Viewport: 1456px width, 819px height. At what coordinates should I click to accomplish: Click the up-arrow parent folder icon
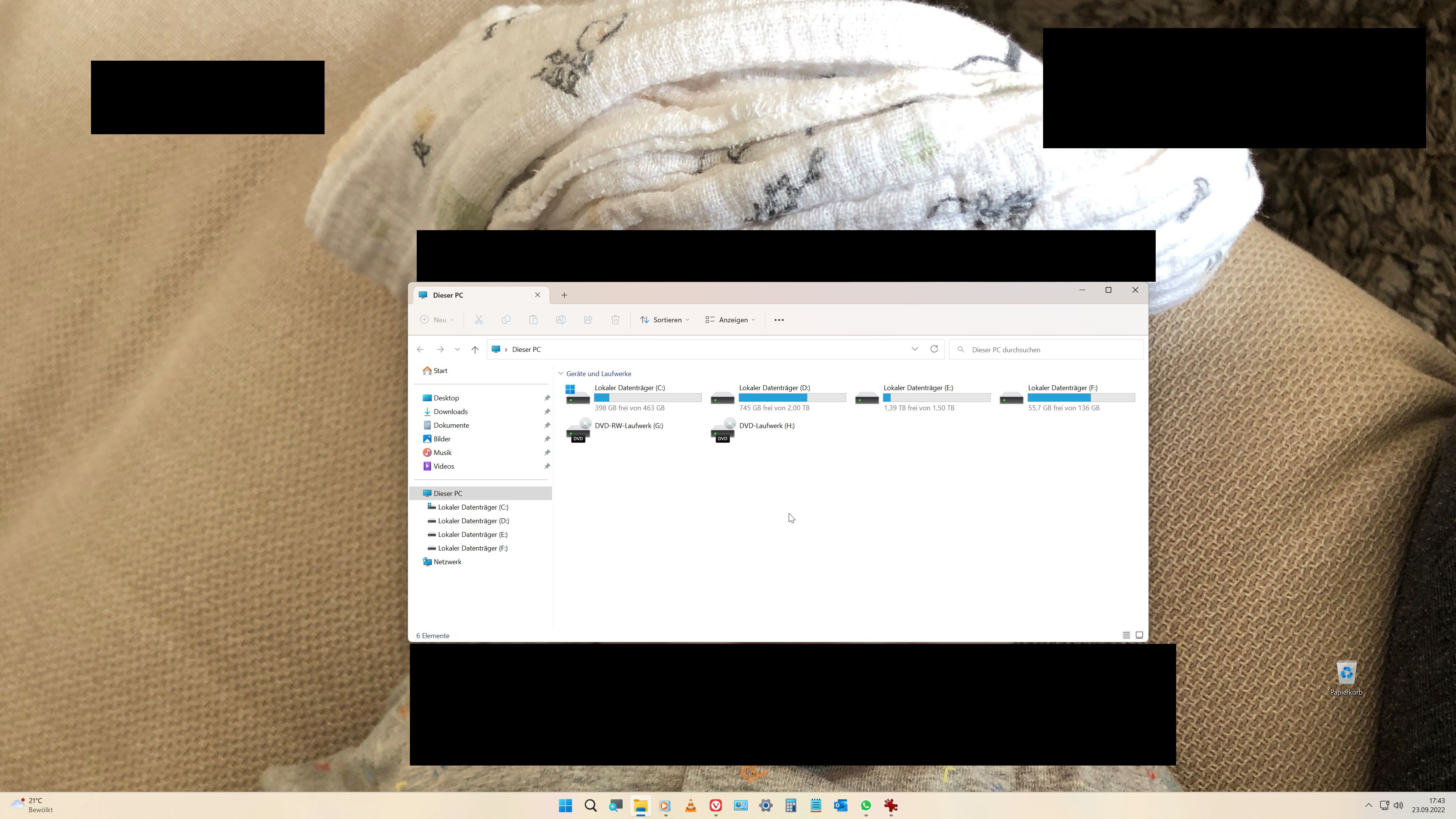pyautogui.click(x=475, y=349)
